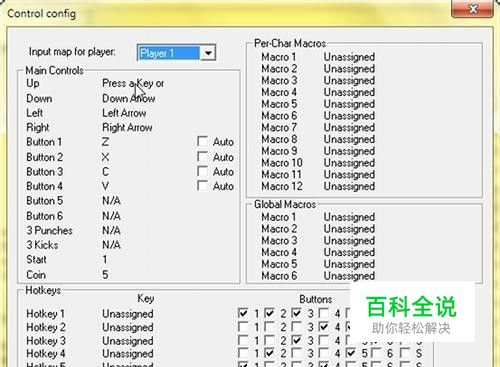Click Unassigned for Per-Char Macro 10
The image size is (500, 367).
point(349,163)
